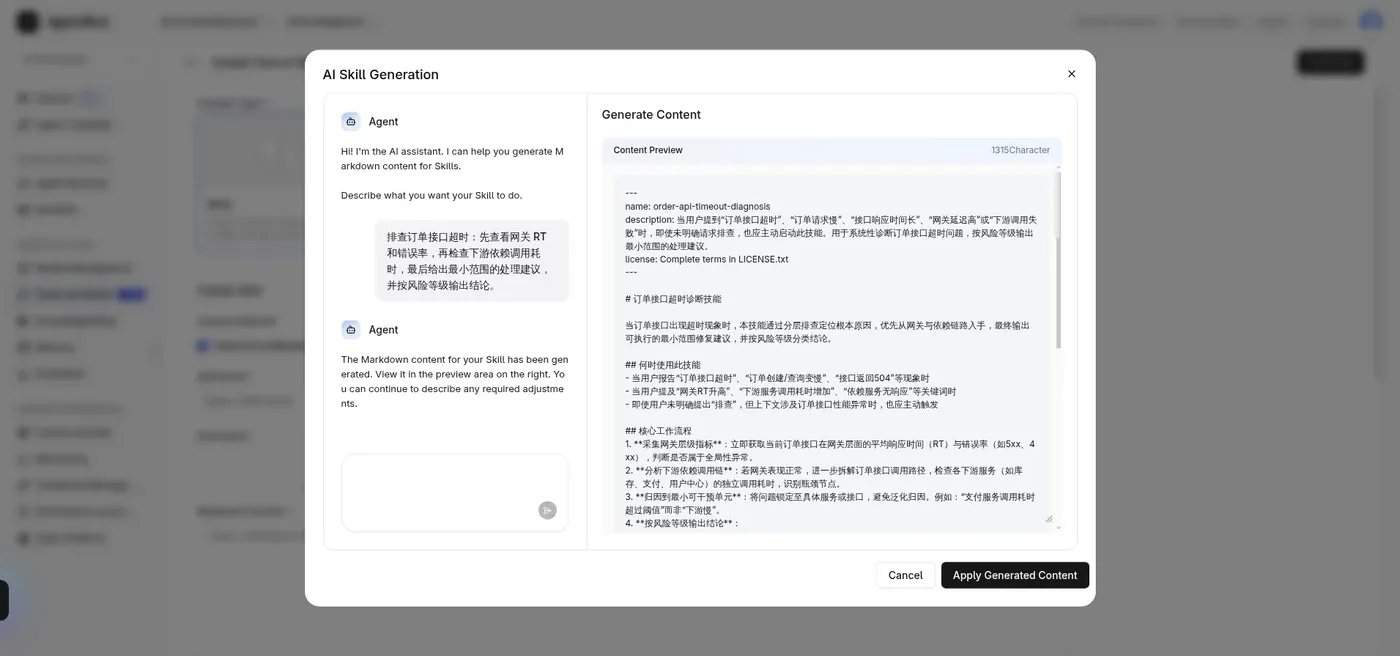Apply Generated Content to the skill
The image size is (1400, 656).
point(1015,575)
